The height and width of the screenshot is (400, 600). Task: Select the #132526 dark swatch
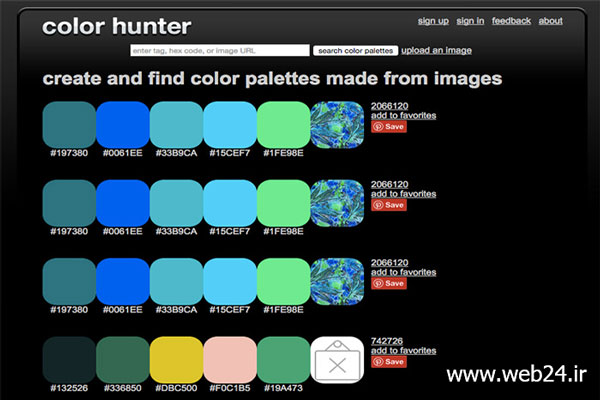(x=69, y=360)
